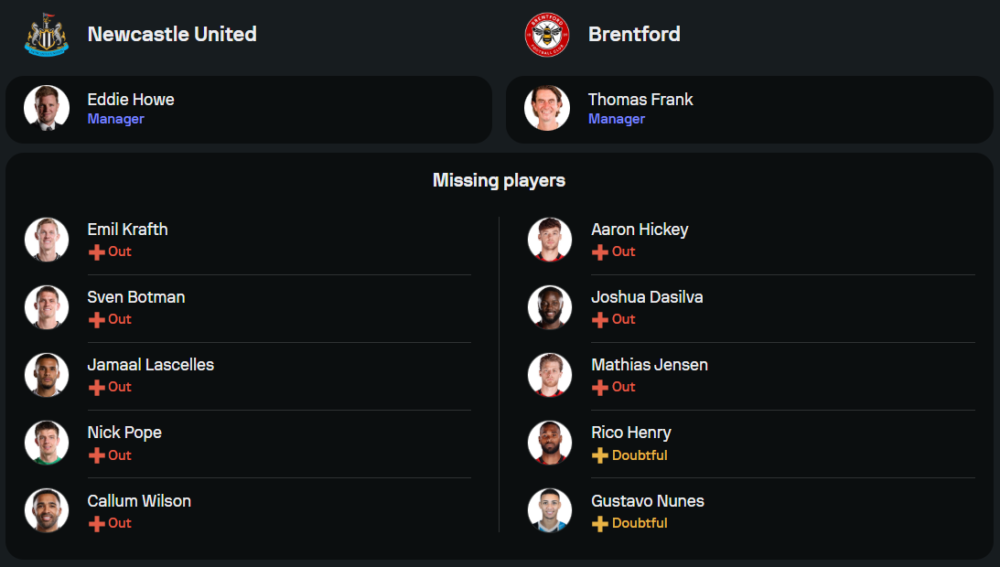
Task: Open the Brentford team name link
Action: point(634,34)
